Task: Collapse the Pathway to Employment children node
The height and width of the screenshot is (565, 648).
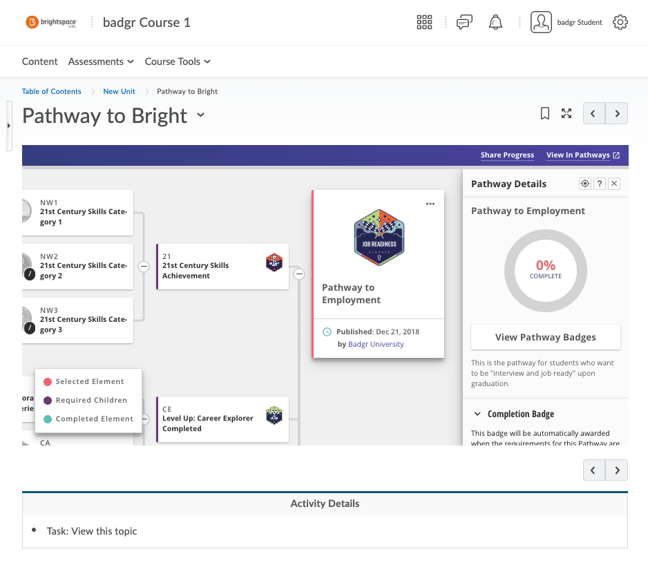Action: 299,274
